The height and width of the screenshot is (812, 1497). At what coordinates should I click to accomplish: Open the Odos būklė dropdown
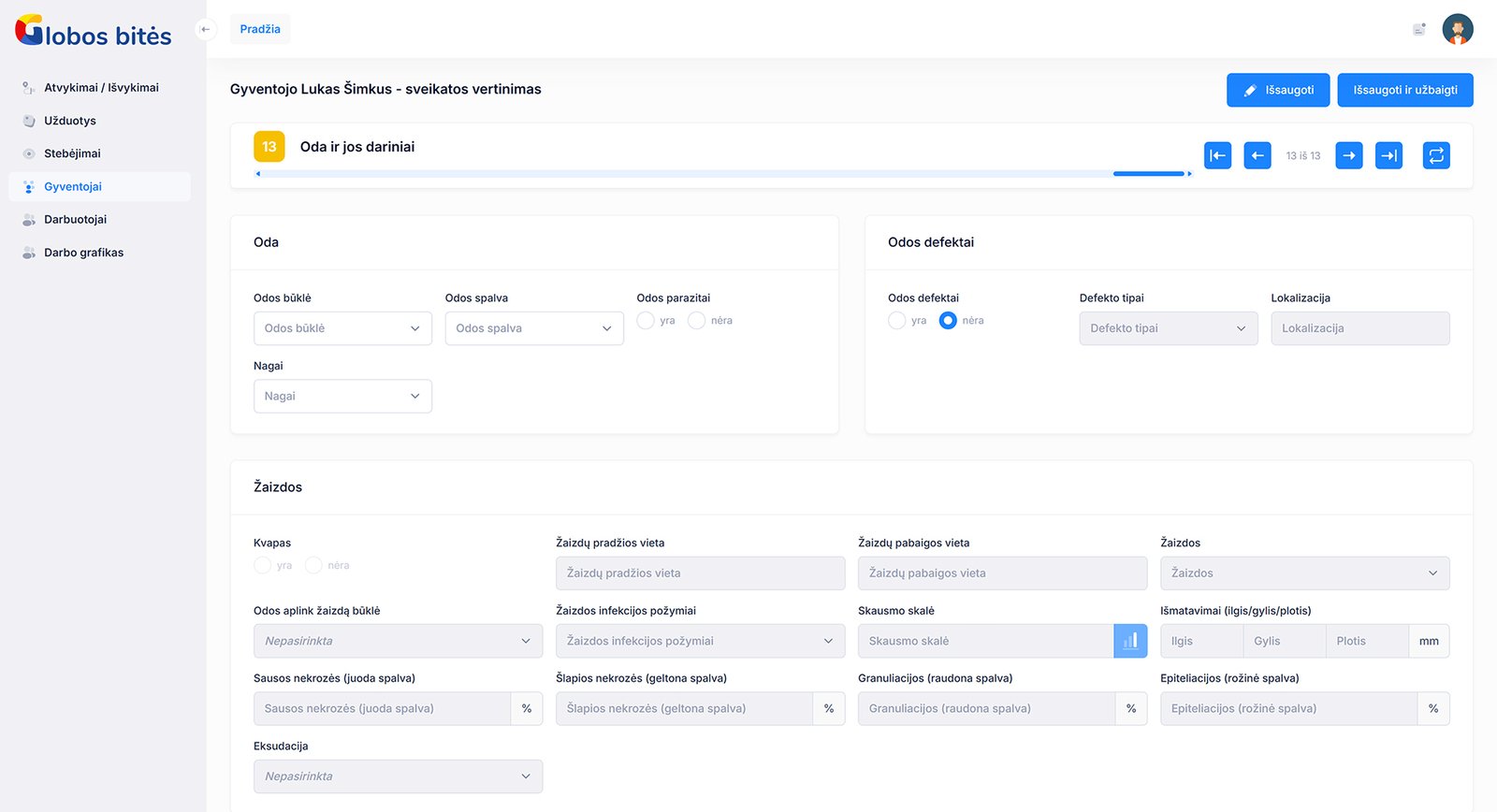pos(342,328)
